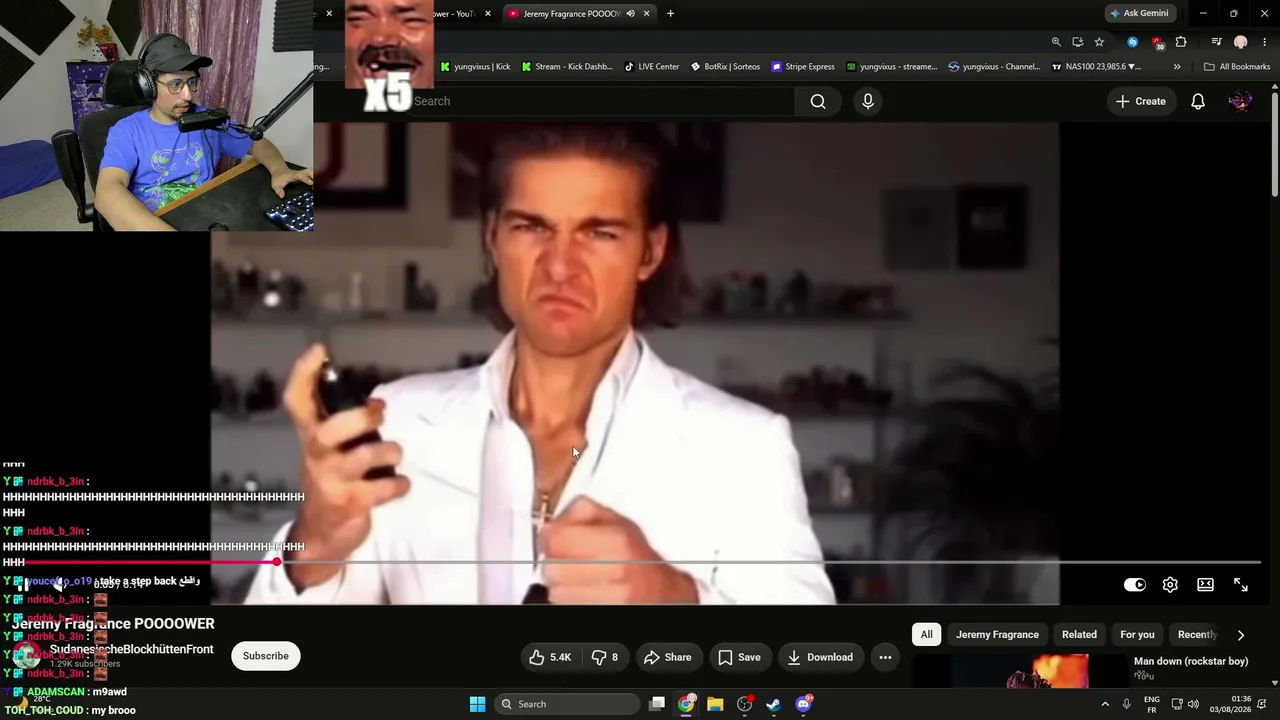1280x720 pixels.
Task: Close the Jeremy Fragrance tab
Action: (647, 13)
